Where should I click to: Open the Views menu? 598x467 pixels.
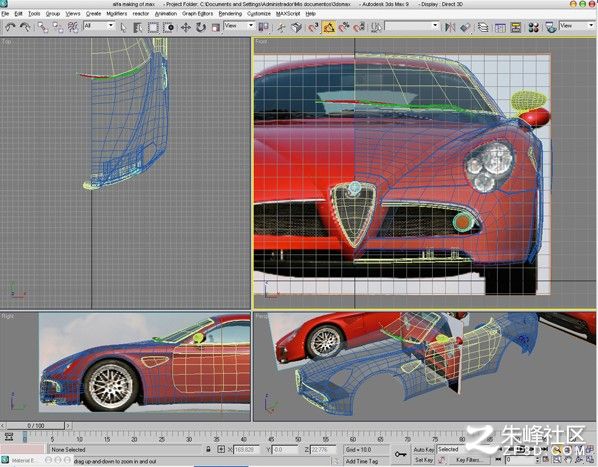point(72,13)
